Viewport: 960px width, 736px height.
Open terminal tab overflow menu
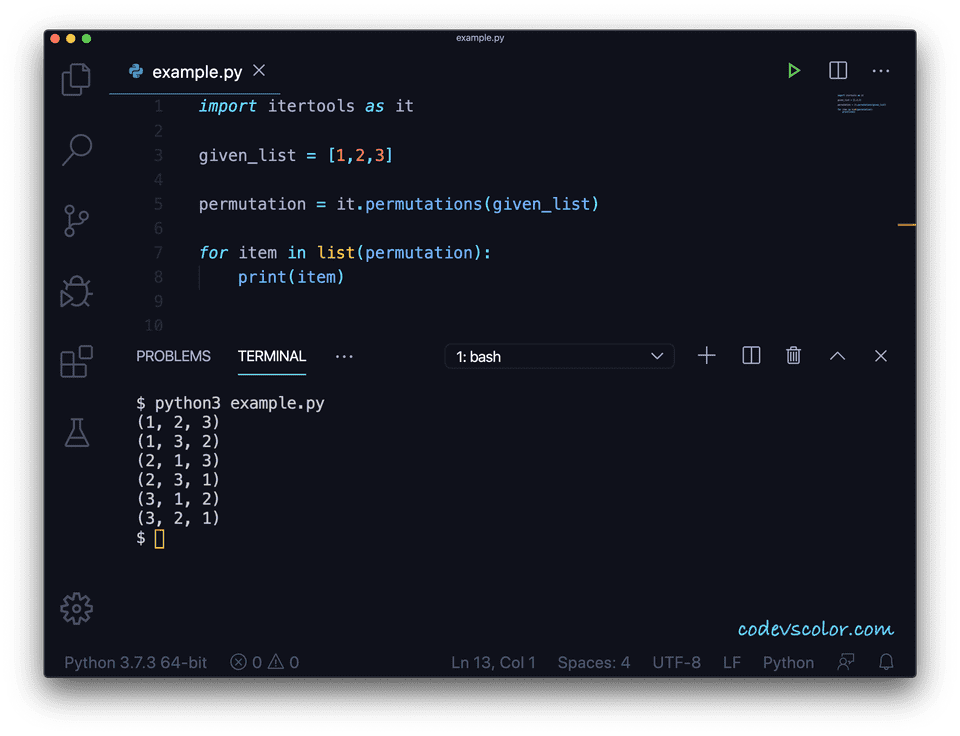click(x=344, y=357)
